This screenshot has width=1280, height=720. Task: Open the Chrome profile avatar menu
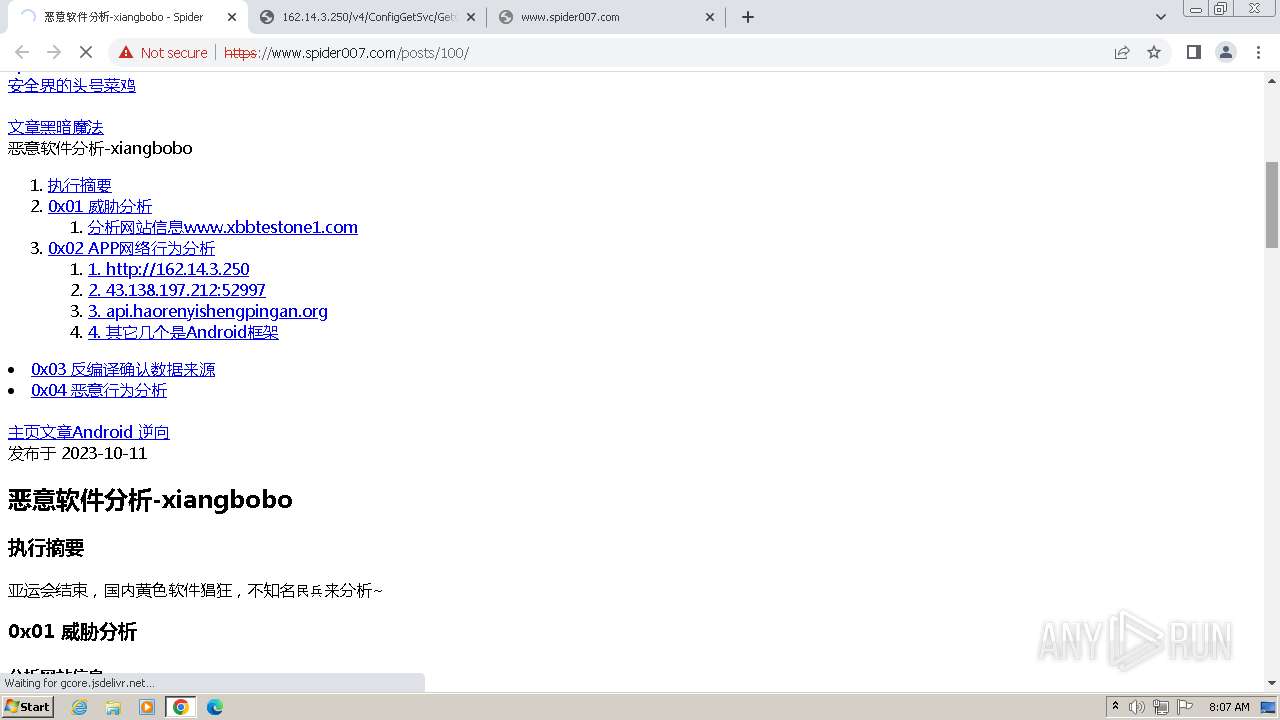point(1225,52)
